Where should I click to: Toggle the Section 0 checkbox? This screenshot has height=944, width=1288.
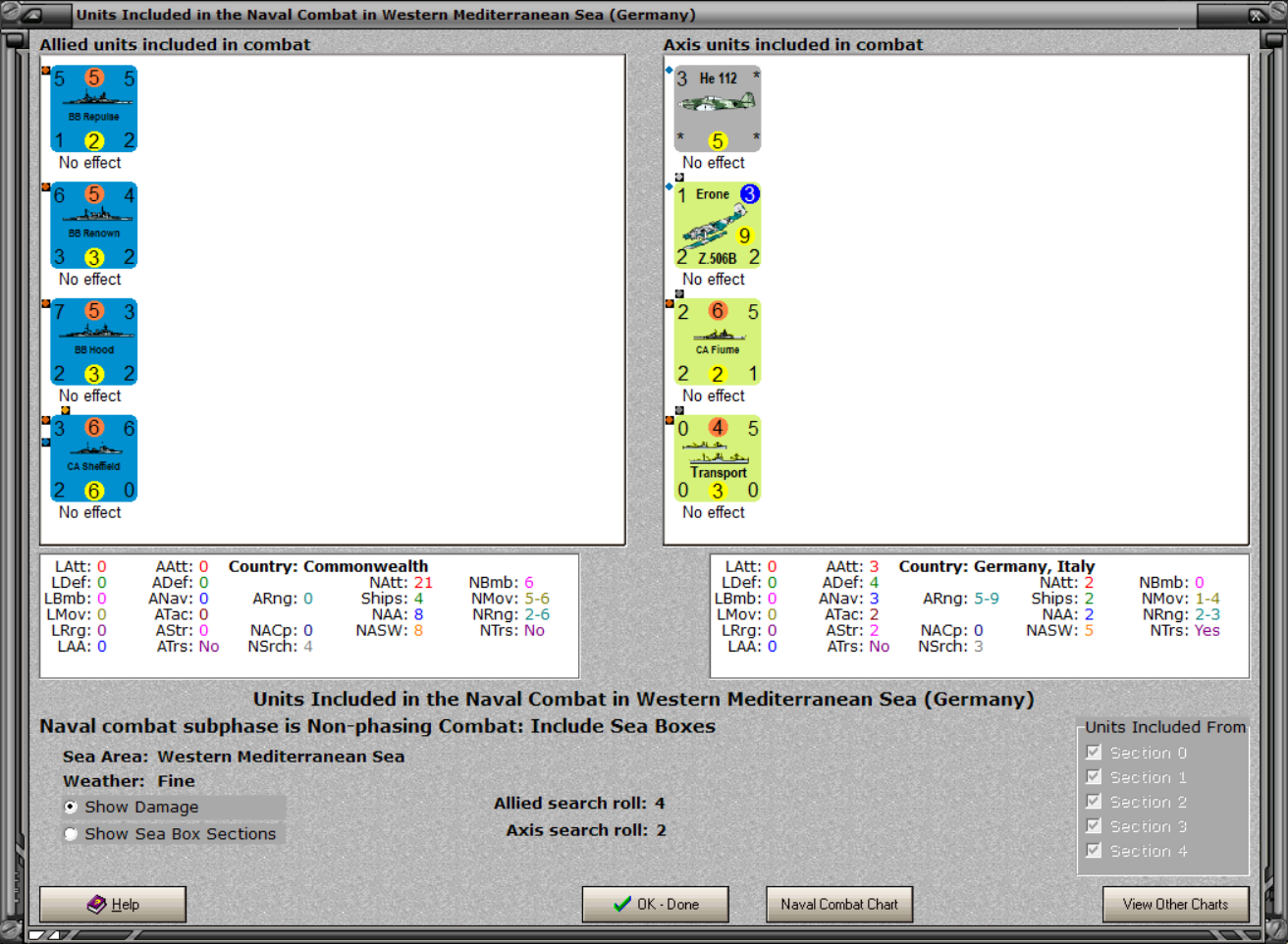click(x=1094, y=752)
